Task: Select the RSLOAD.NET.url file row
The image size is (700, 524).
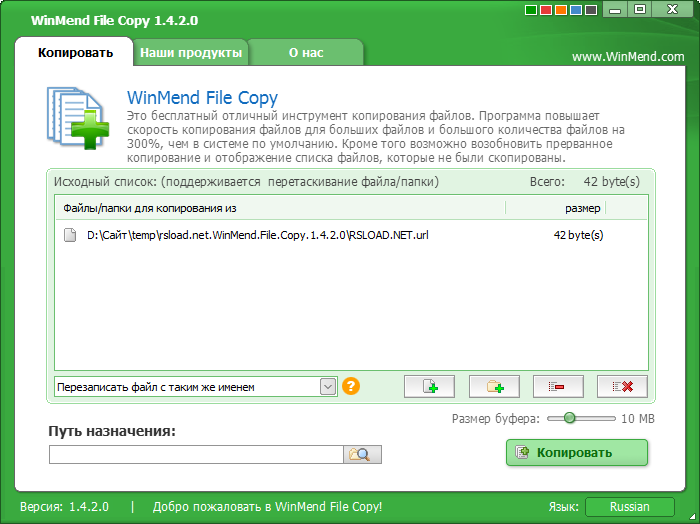Action: pyautogui.click(x=351, y=235)
